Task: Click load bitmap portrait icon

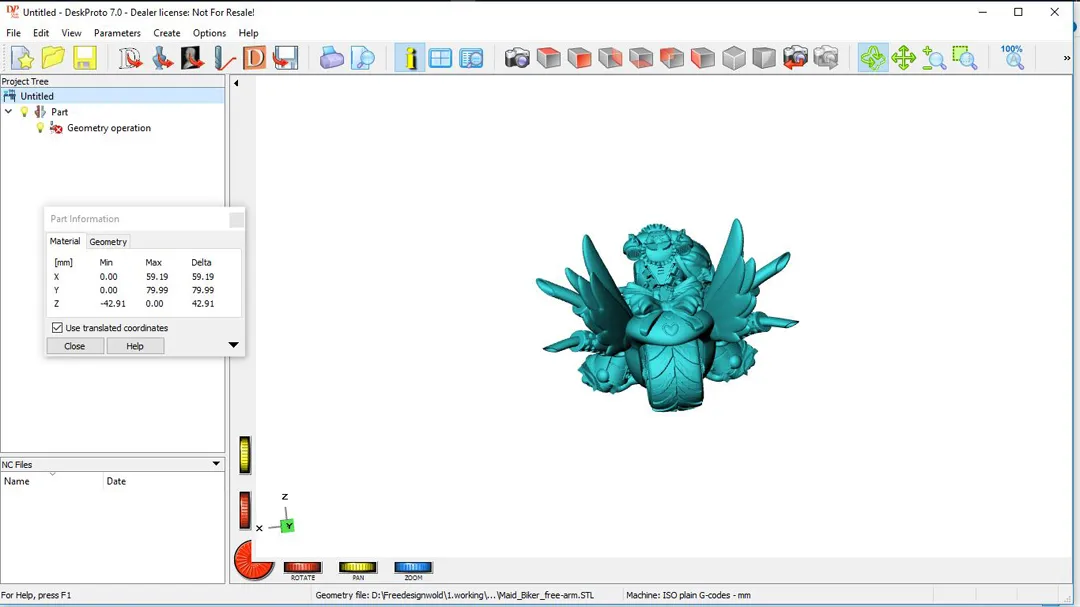Action: click(x=193, y=58)
